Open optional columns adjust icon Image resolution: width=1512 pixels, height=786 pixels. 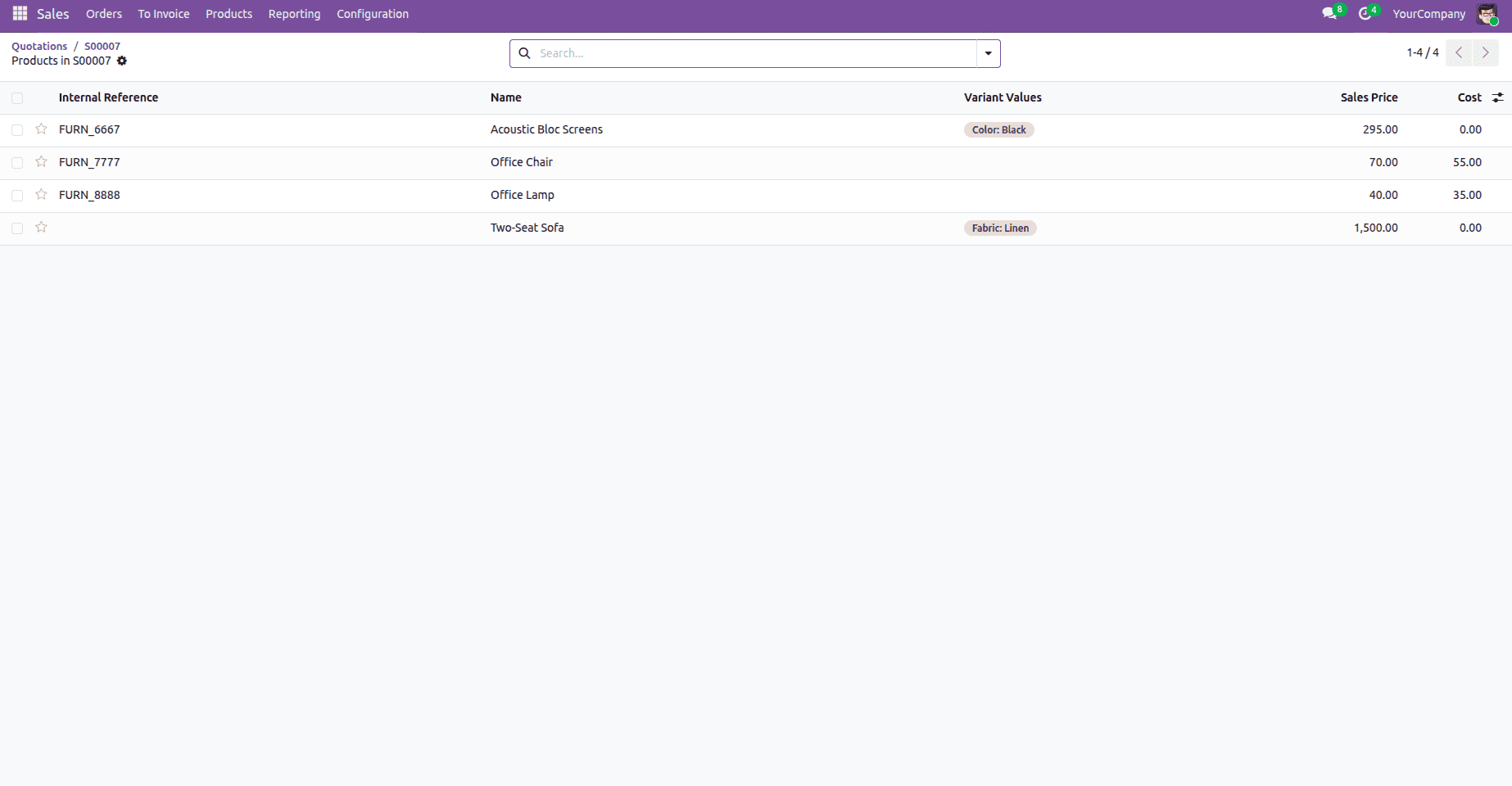point(1497,97)
